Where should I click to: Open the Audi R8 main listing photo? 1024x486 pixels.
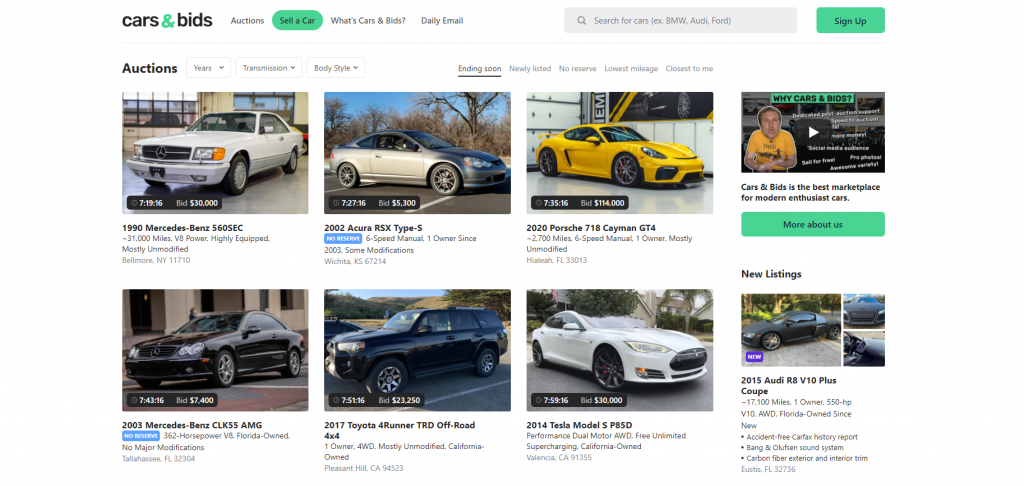(x=791, y=330)
